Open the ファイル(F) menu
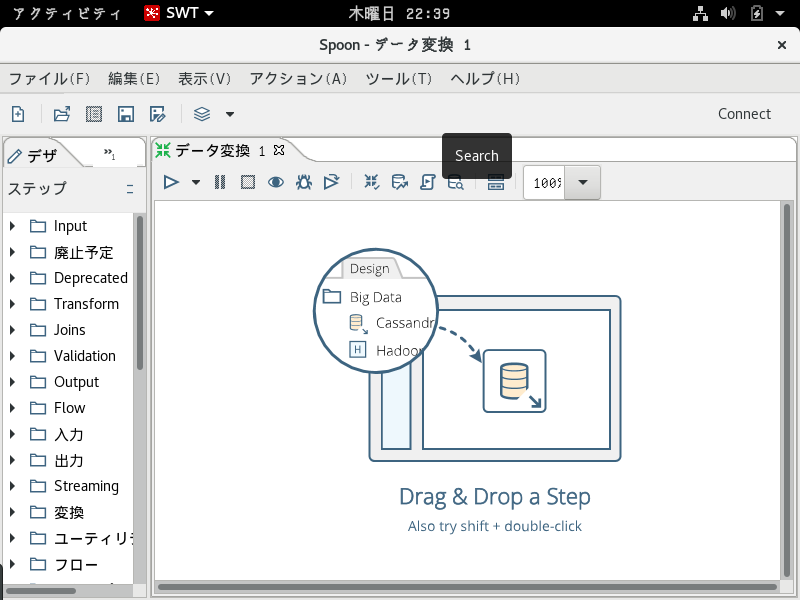Viewport: 800px width, 600px height. point(49,79)
